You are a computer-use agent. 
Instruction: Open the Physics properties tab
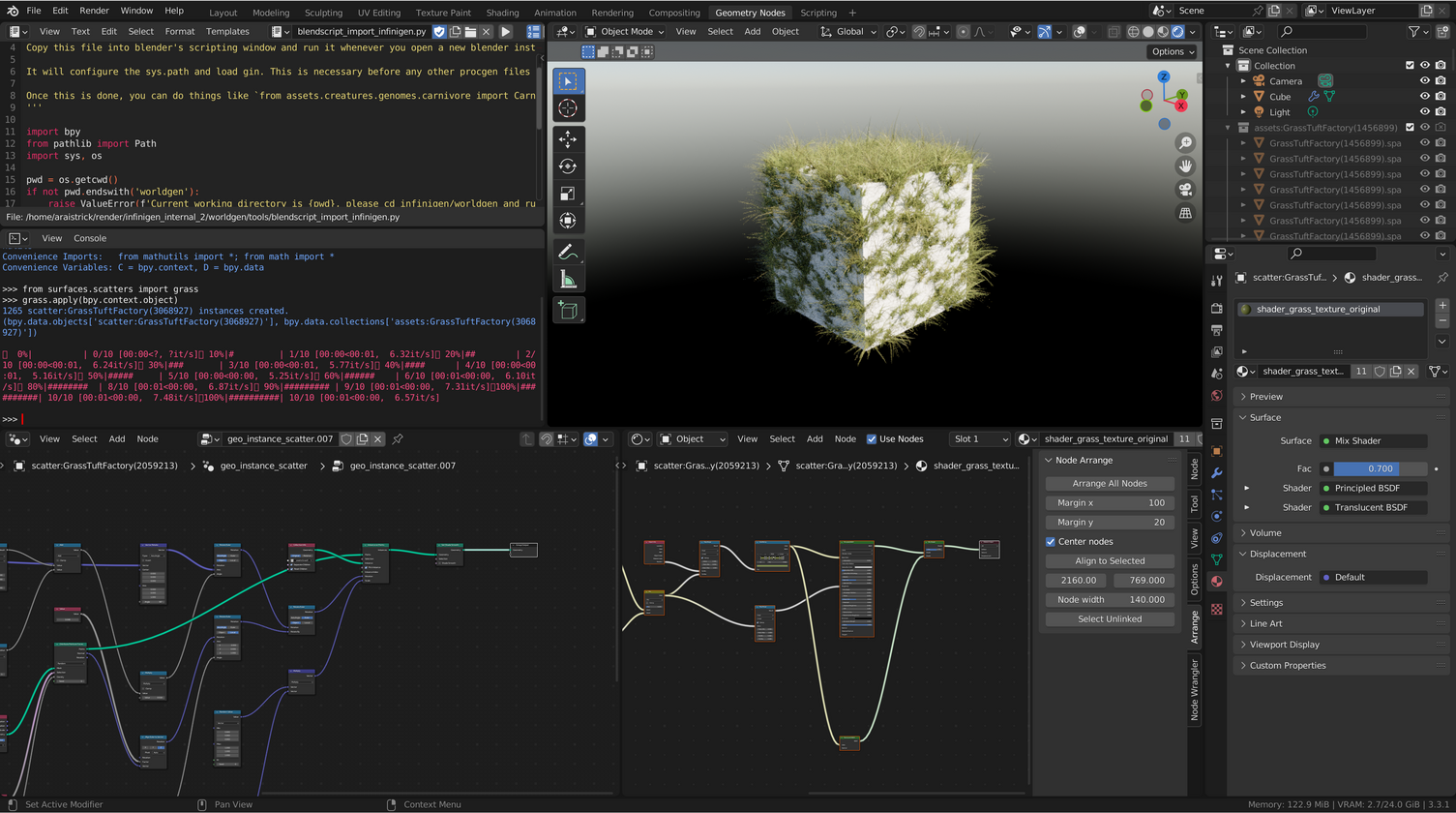point(1217,516)
